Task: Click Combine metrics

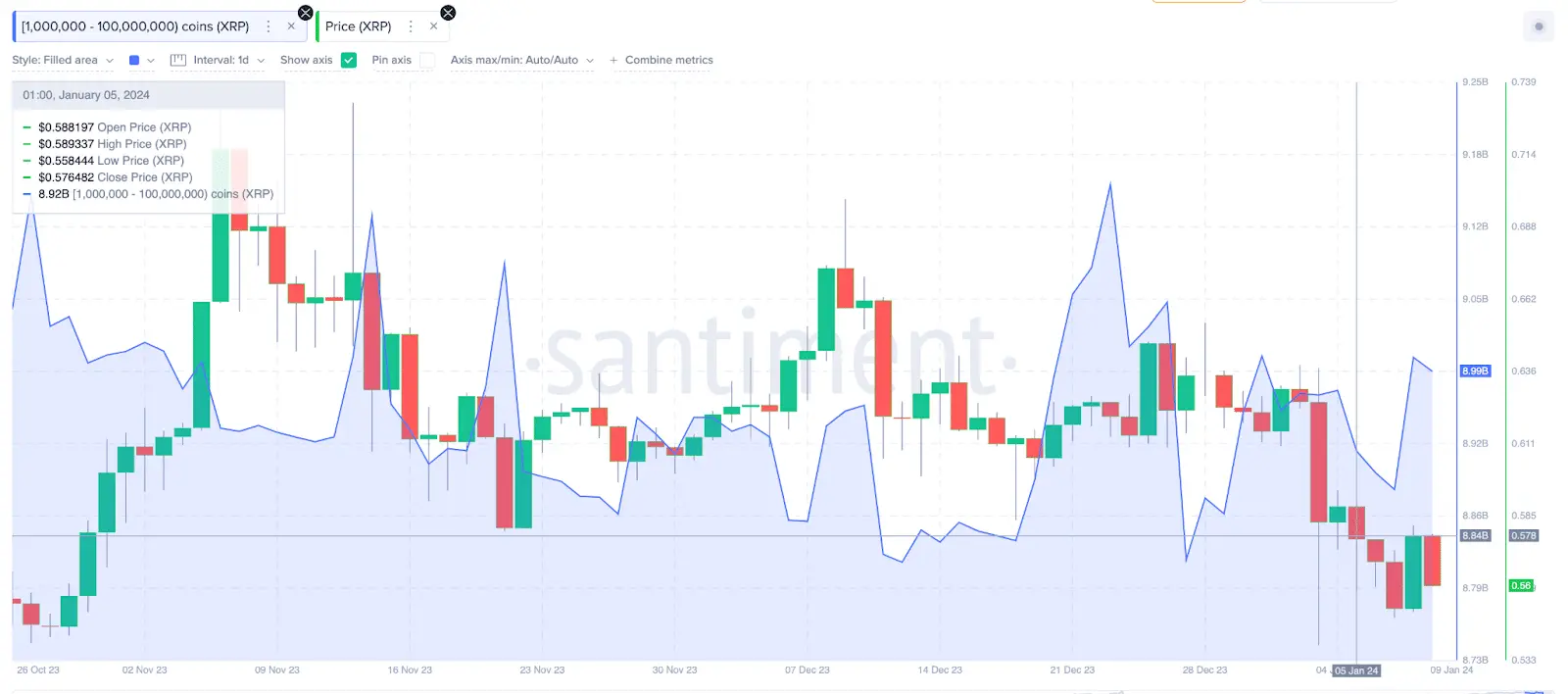Action: (x=669, y=60)
